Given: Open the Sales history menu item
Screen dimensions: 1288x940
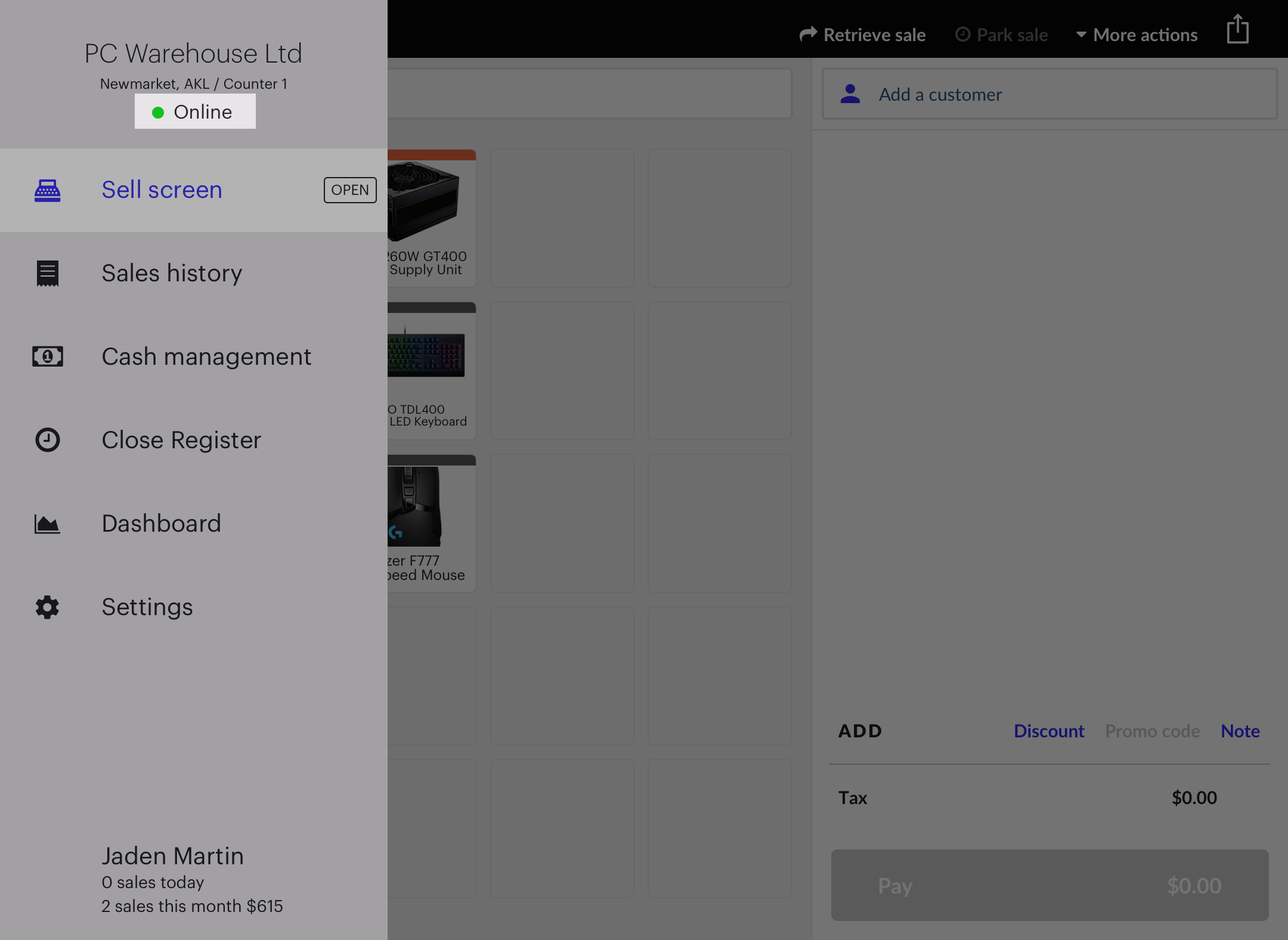Looking at the screenshot, I should click(x=172, y=274).
